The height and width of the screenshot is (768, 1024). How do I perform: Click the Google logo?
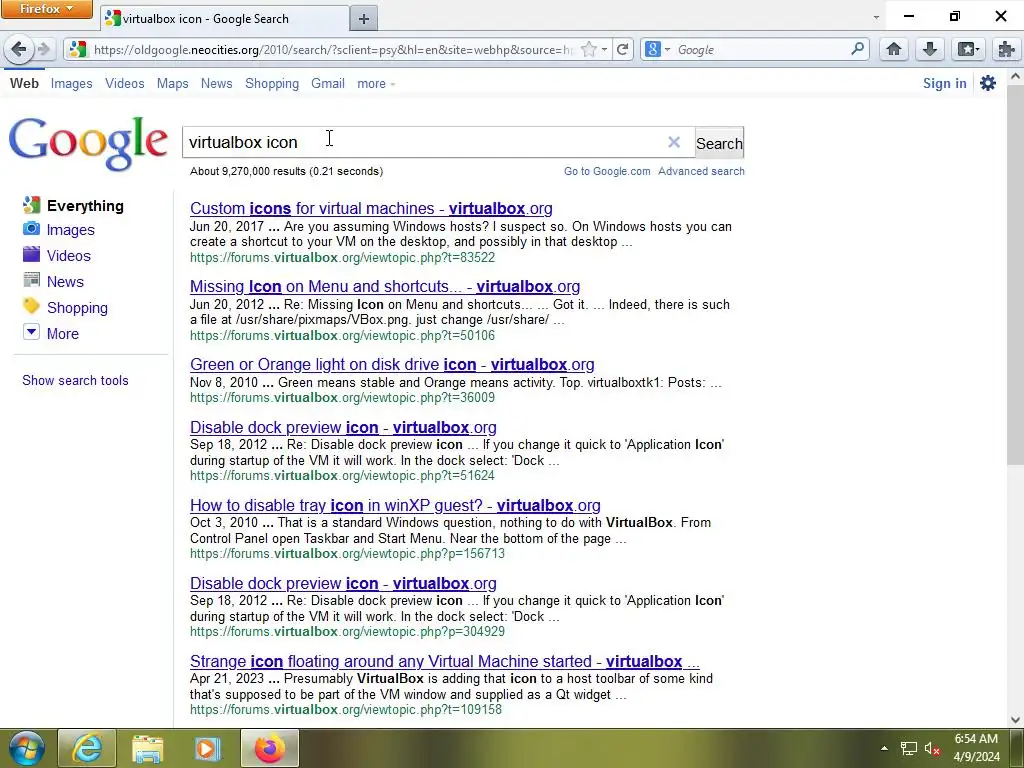[88, 144]
